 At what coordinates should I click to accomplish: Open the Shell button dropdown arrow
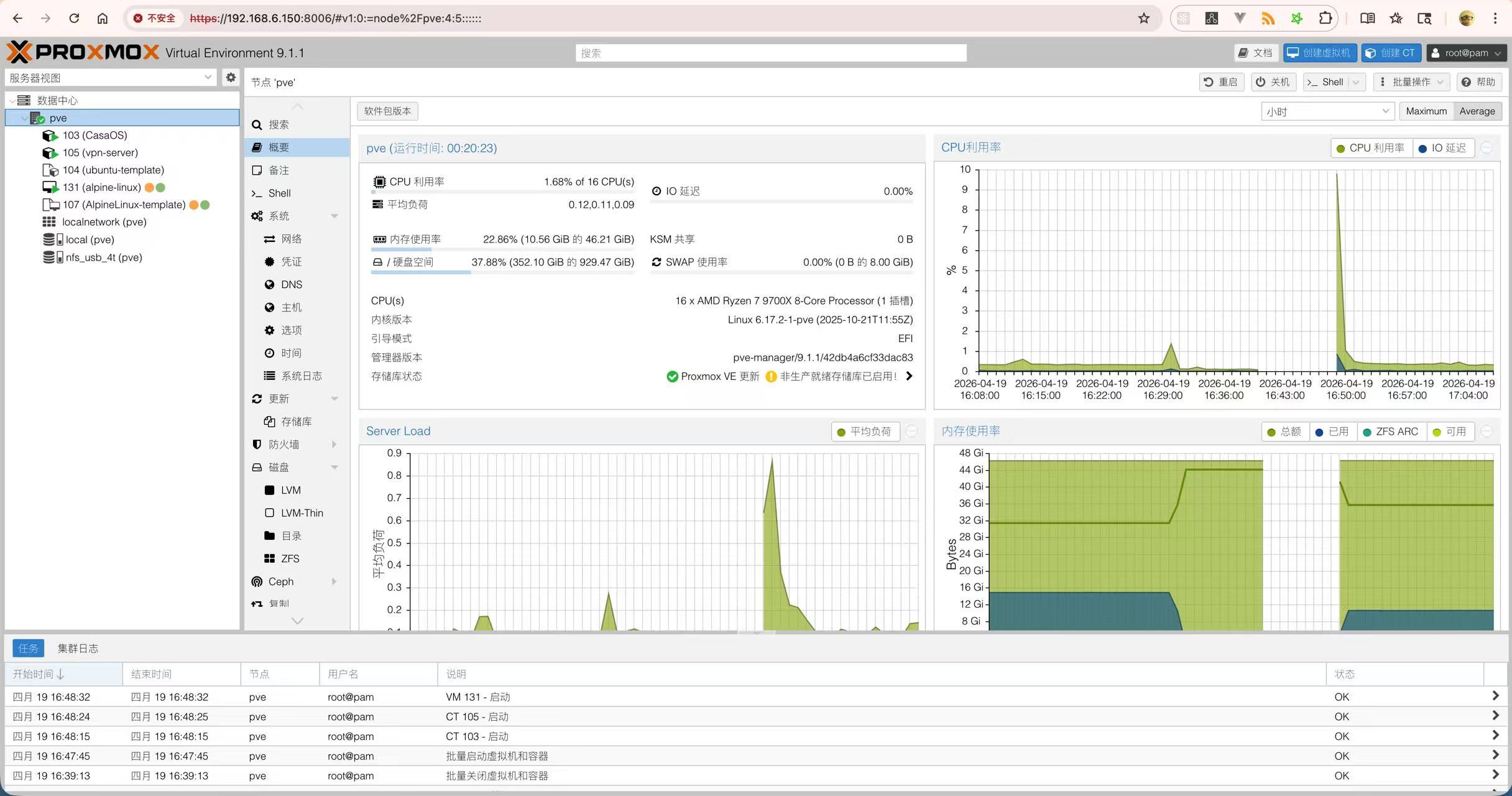[x=1356, y=82]
